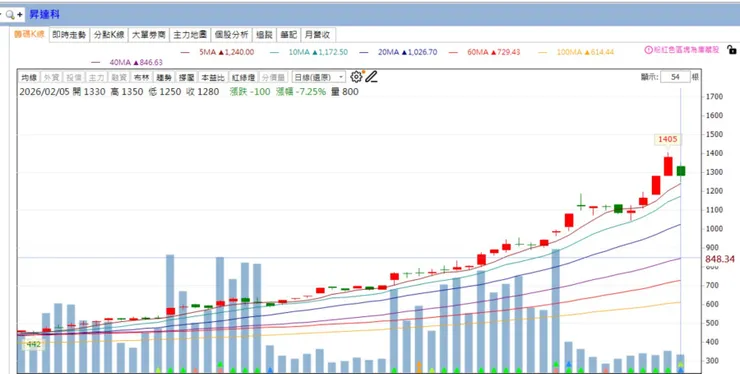
Task: Click the 顯示 bar count input field
Action: pos(675,76)
